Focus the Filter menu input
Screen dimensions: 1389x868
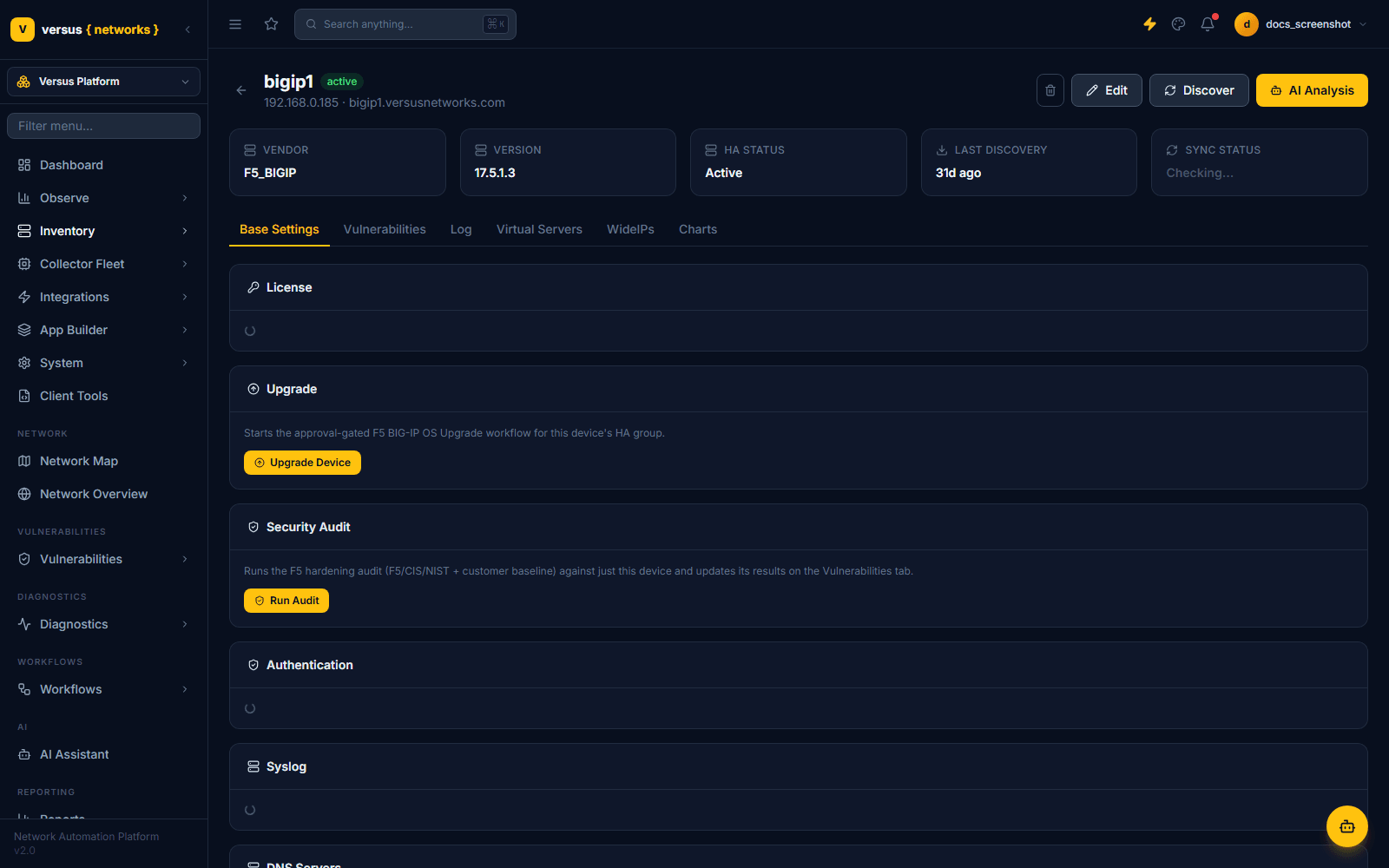(x=104, y=126)
